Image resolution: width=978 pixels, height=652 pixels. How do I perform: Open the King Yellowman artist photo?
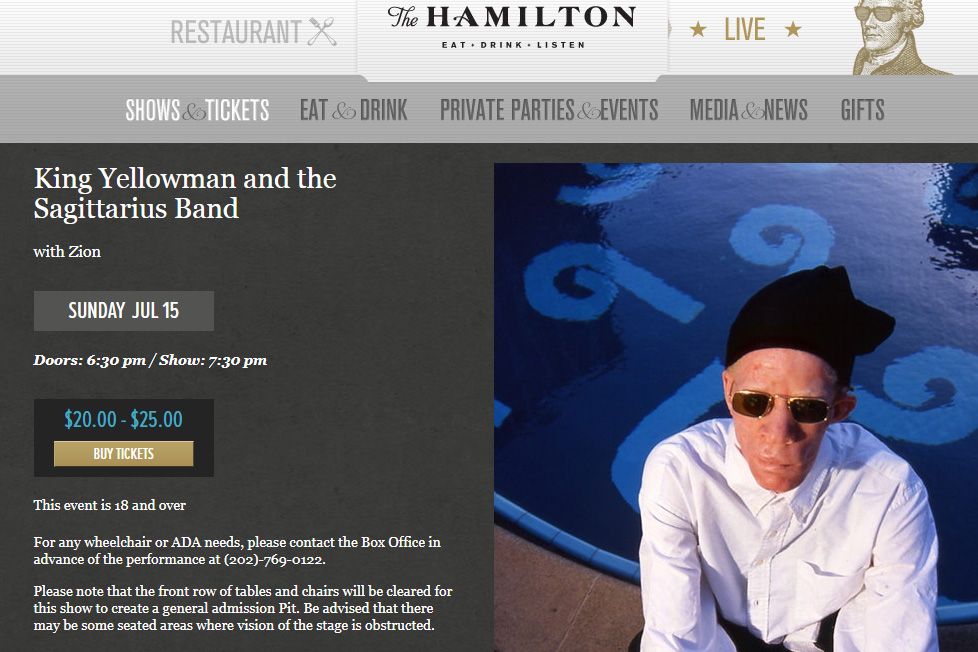pos(736,407)
